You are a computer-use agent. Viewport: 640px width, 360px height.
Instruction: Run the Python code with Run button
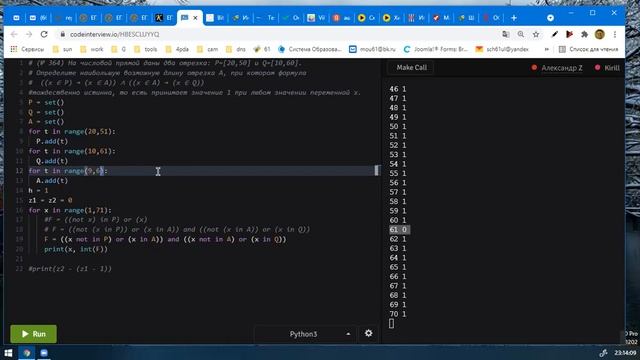coord(33,334)
